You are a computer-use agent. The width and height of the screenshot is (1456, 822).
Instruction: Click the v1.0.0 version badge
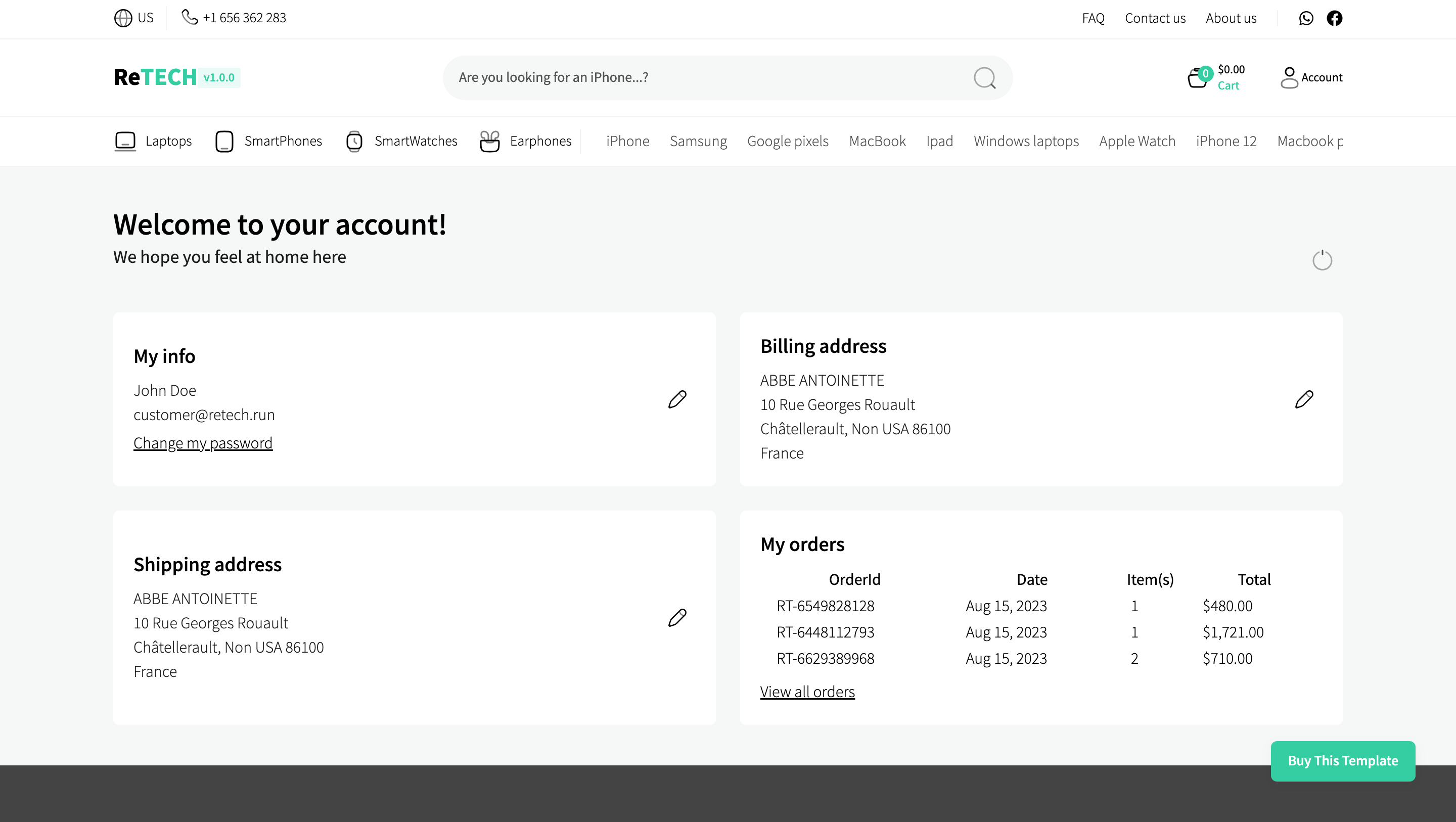219,77
